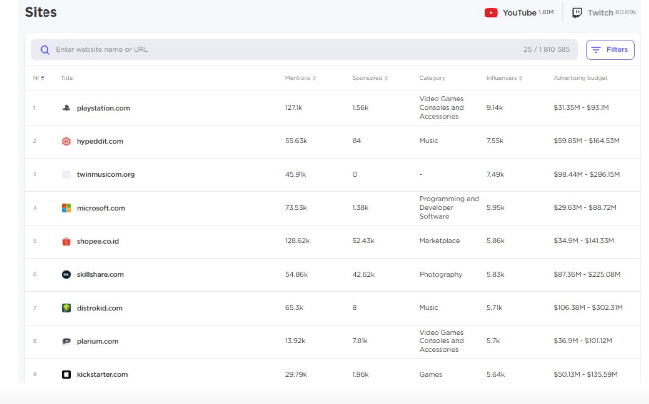Sort table by Mentions column
The height and width of the screenshot is (404, 649).
pos(300,78)
